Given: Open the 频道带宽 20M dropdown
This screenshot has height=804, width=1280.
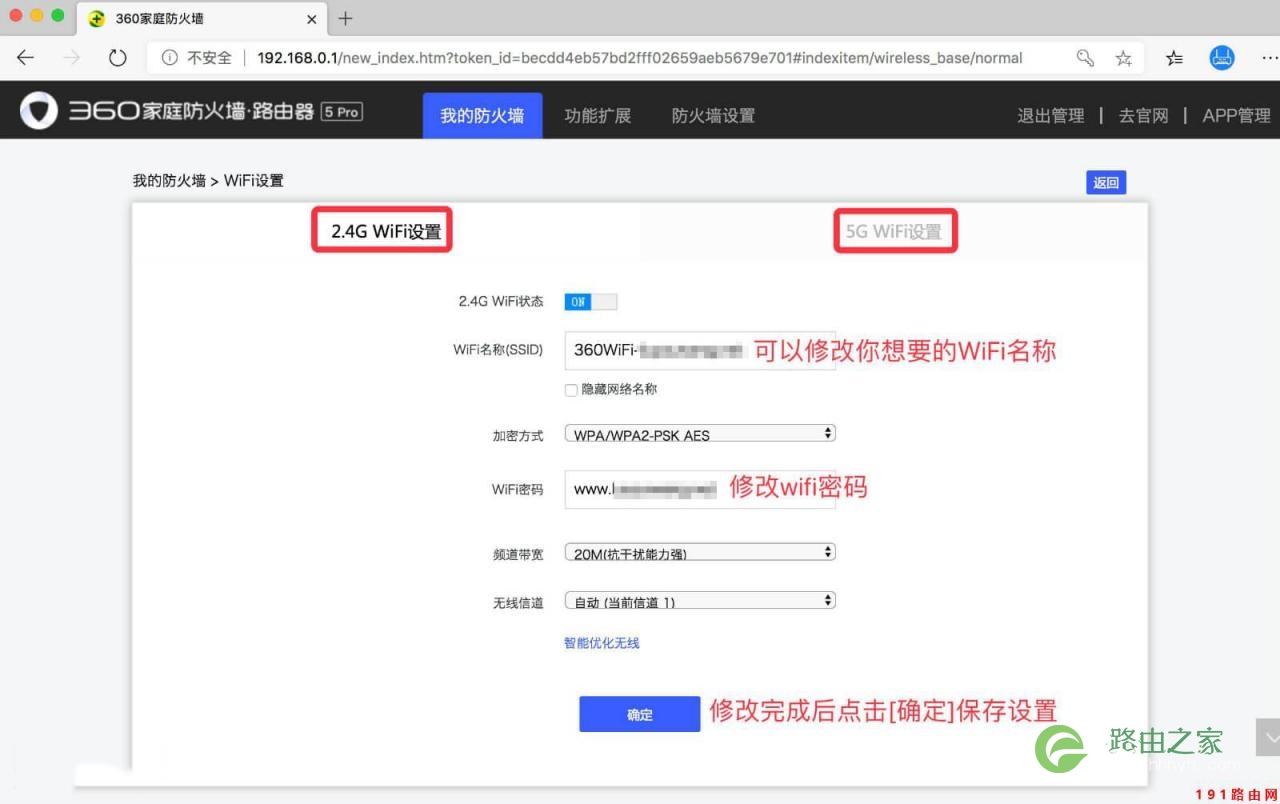Looking at the screenshot, I should point(700,552).
